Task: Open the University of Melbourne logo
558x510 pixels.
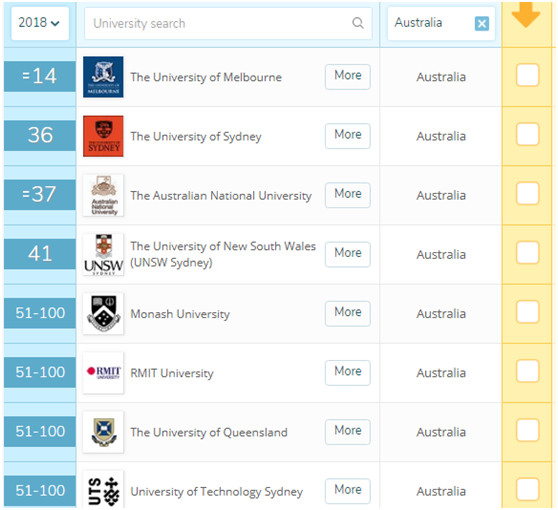Action: [103, 77]
